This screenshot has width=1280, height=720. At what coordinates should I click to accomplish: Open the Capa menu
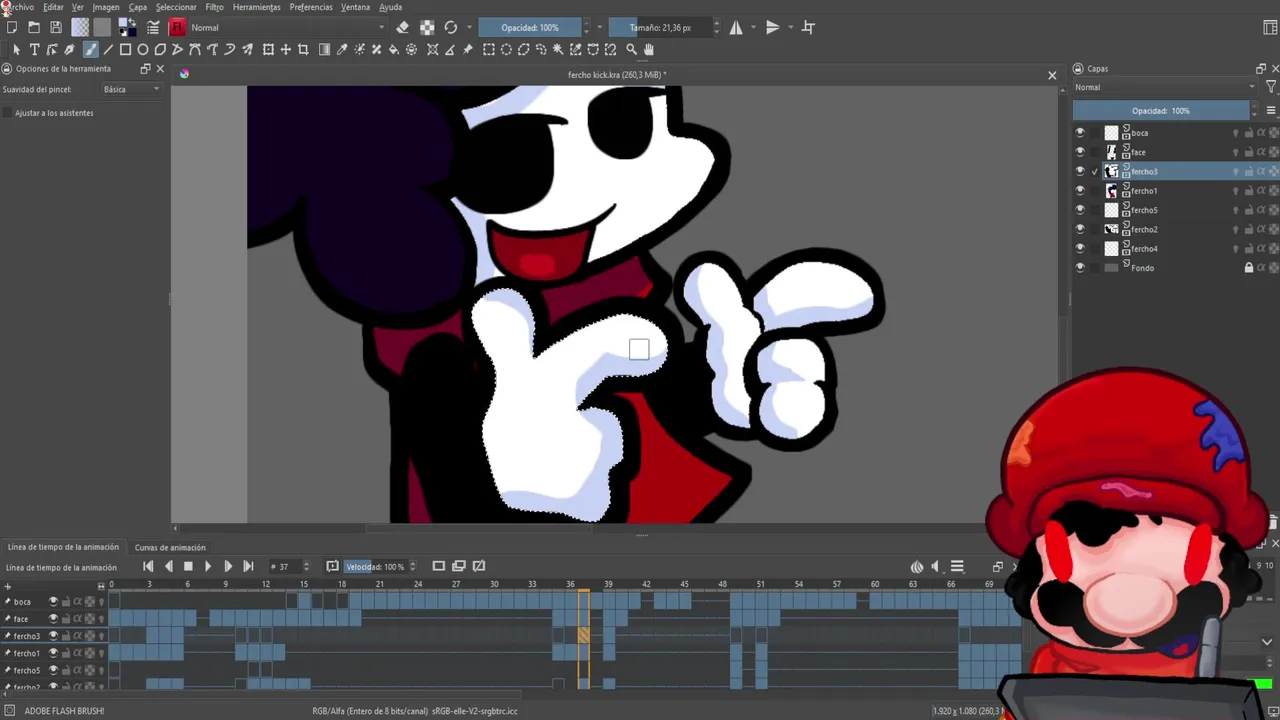click(138, 7)
